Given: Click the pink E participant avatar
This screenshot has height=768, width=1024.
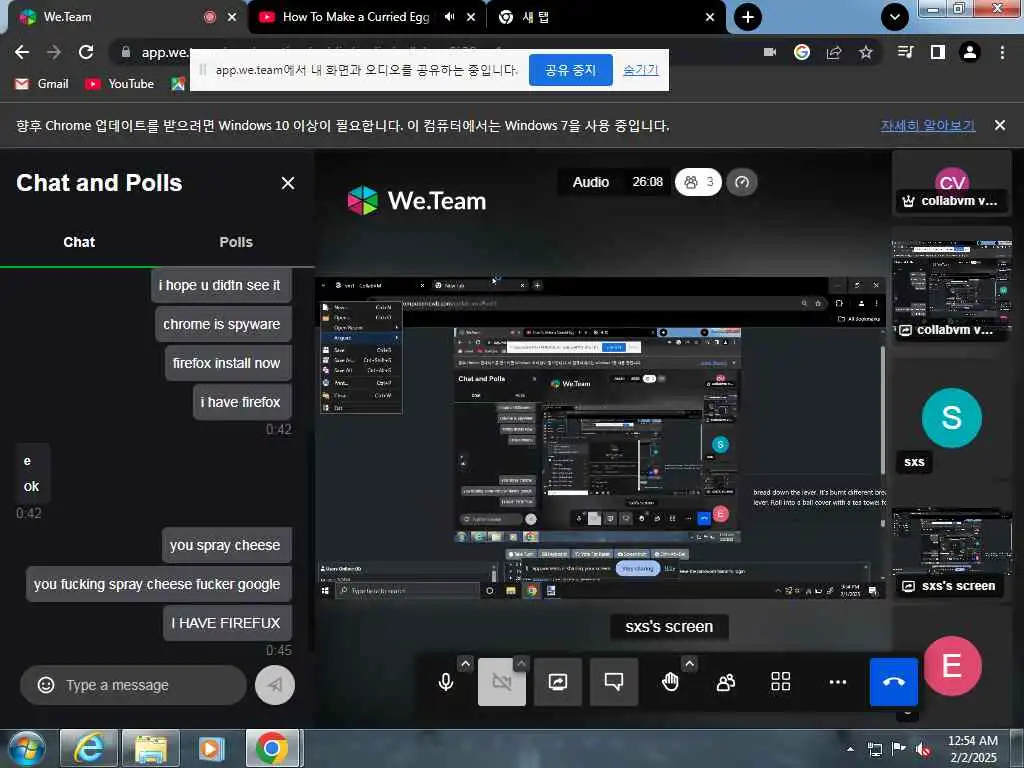Looking at the screenshot, I should coord(952,666).
